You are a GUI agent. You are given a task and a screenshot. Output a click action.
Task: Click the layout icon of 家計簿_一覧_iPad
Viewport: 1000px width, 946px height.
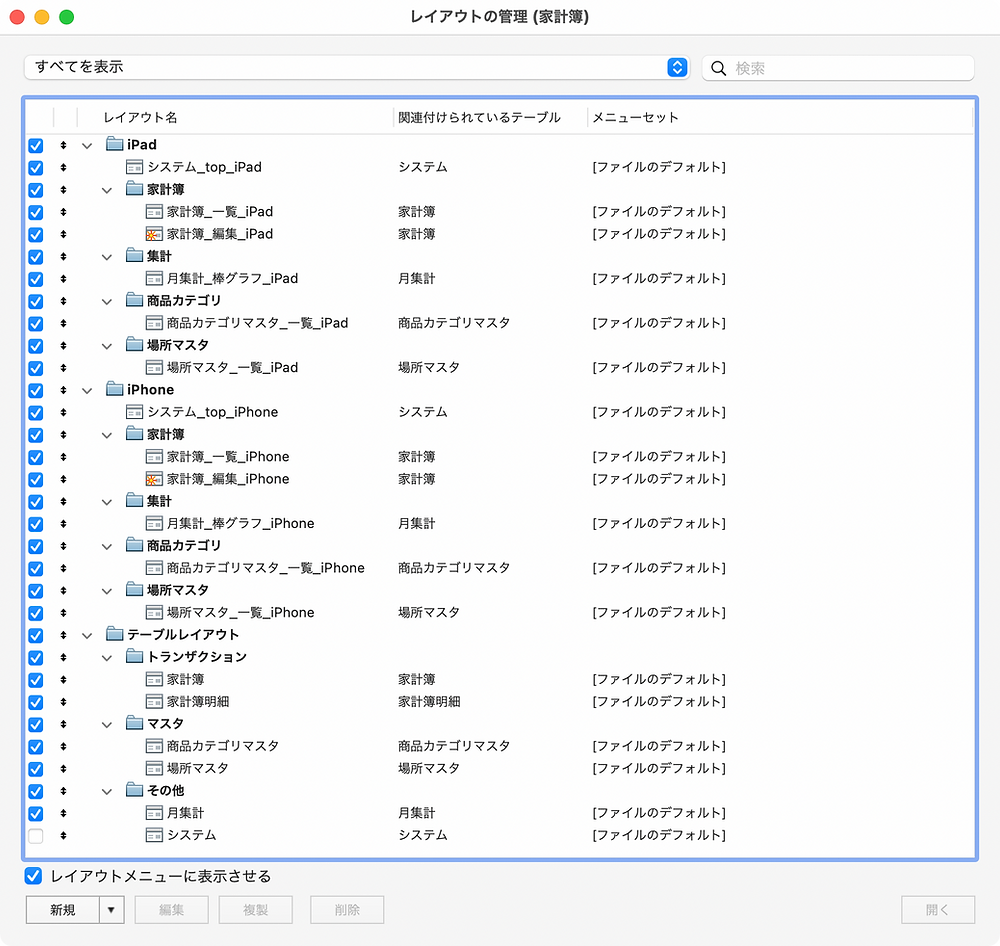point(154,212)
